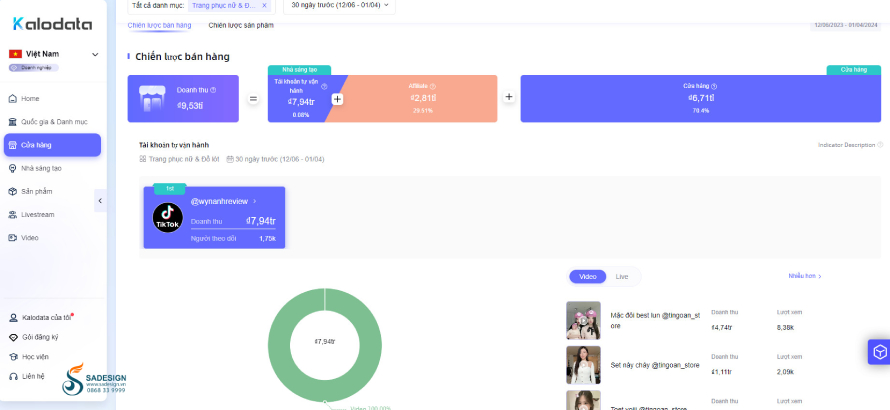Open Kalodata của tôi account item
This screenshot has width=890, height=410.
41,317
